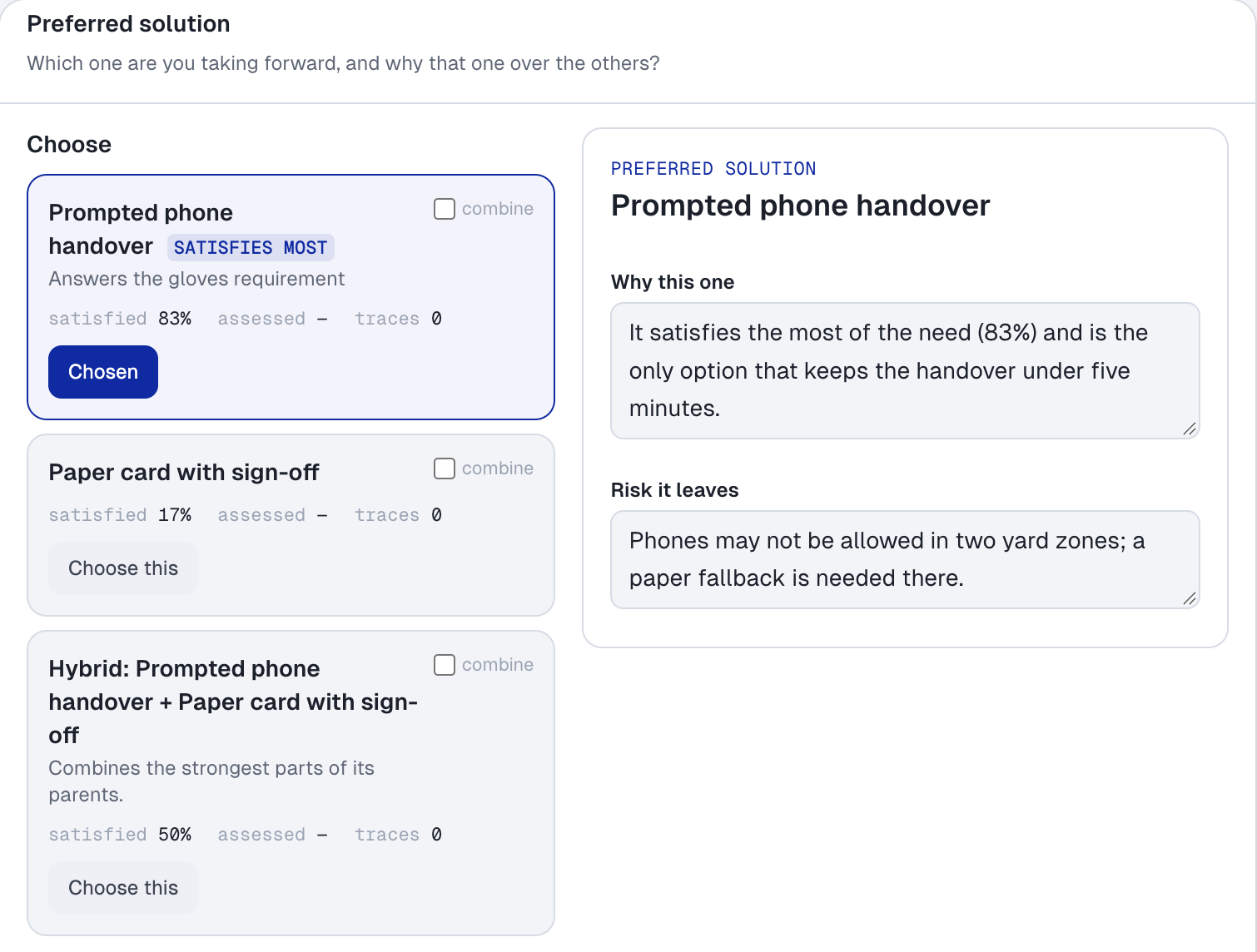
Task: Grab resize handle of Why this one field
Action: (1189, 428)
